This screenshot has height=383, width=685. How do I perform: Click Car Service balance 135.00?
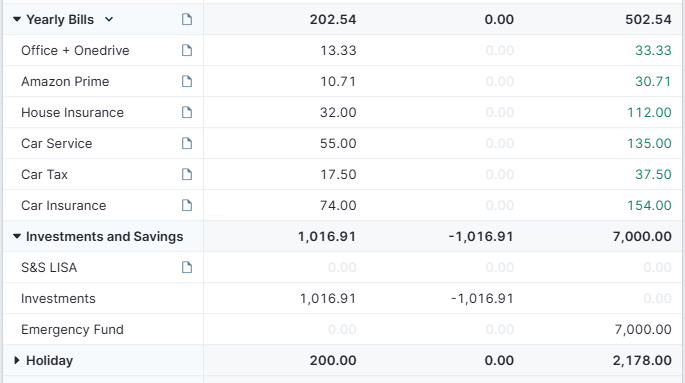pos(649,143)
